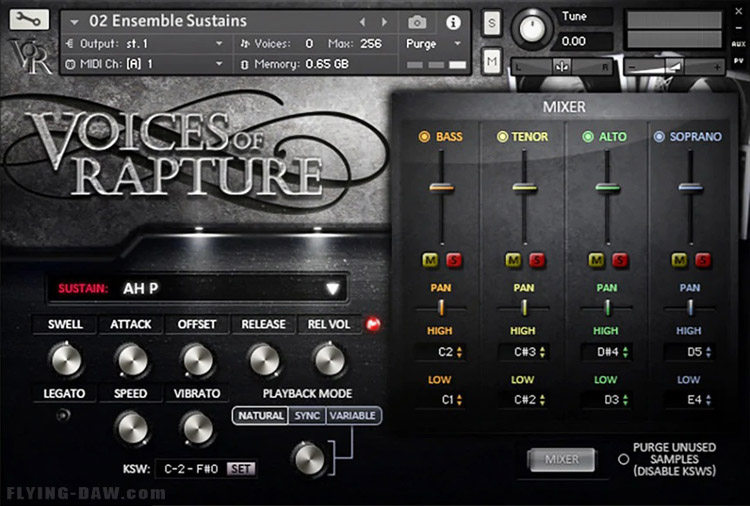
Task: Turn the SWELL knob
Action: pos(66,359)
